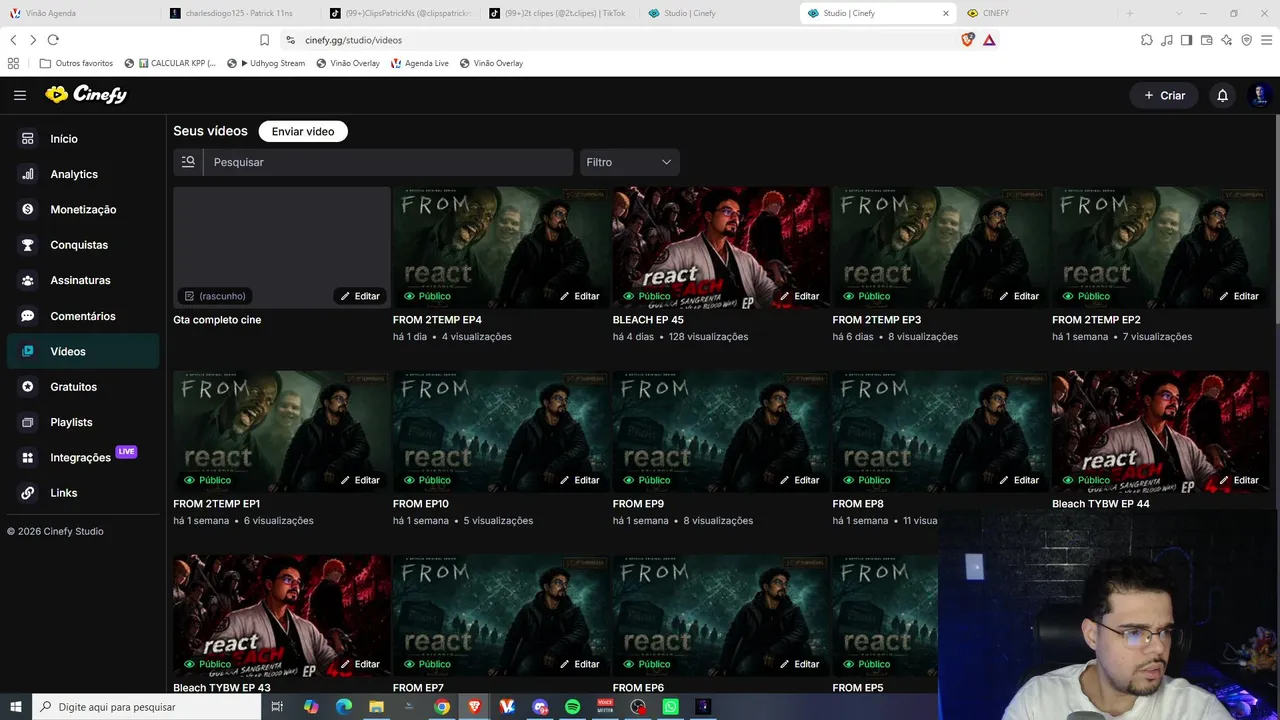
Task: Open the browser extensions puzzle icon
Action: (x=1147, y=40)
